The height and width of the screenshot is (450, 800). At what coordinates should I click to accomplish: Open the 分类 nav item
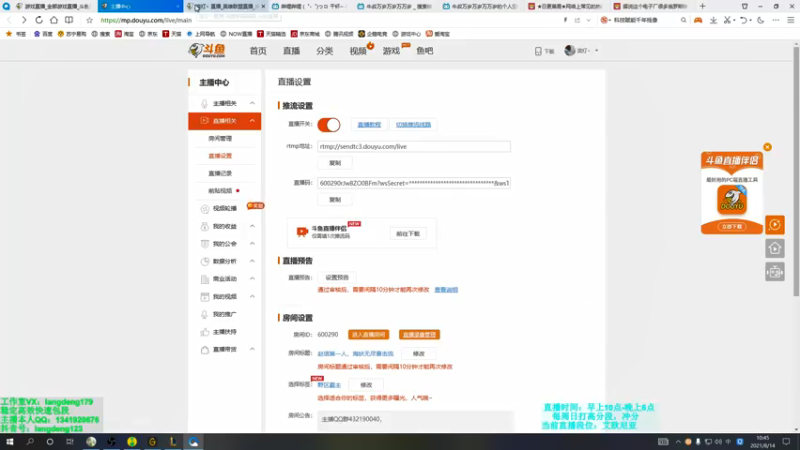coord(324,51)
